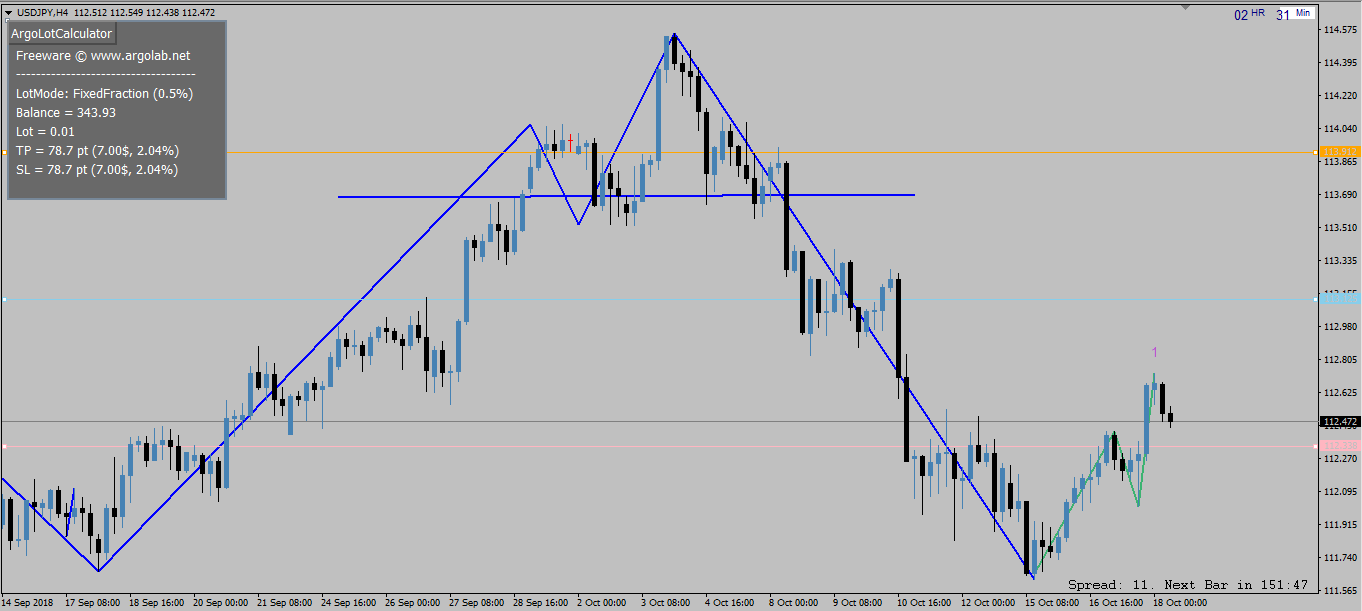
Task: Click the '16 Oct 16:00' time label
Action: point(1117,604)
